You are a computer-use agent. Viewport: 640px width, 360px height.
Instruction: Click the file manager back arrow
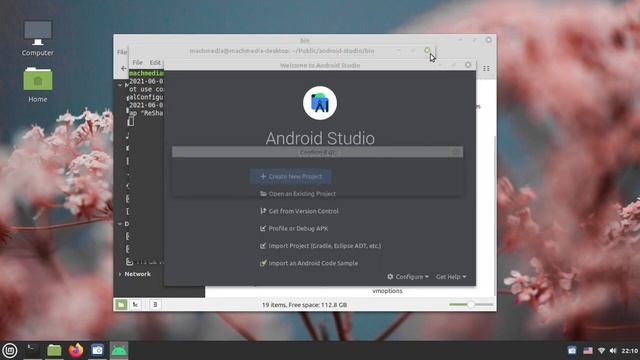tap(124, 69)
